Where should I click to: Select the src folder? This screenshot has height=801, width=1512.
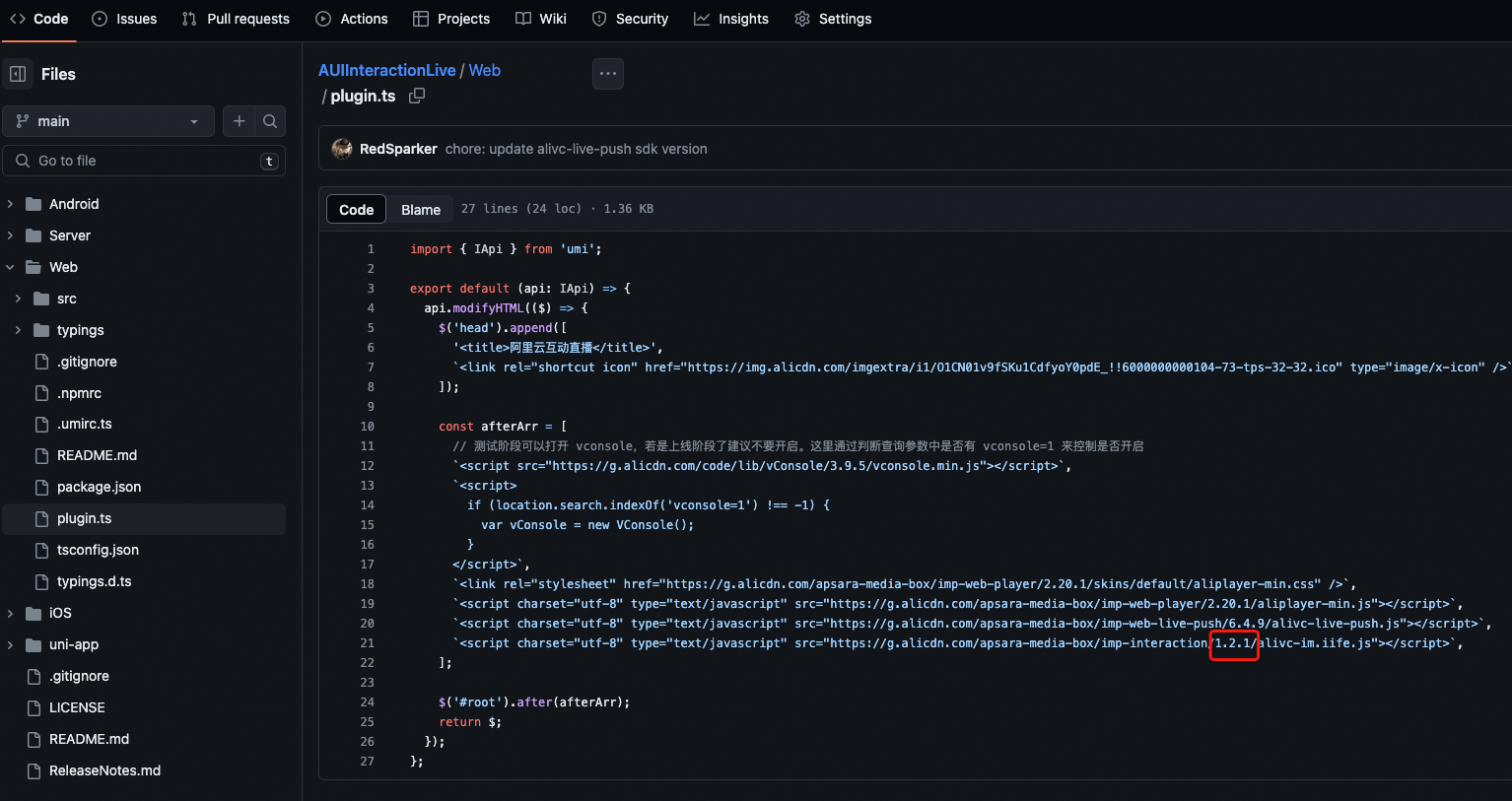(x=67, y=299)
